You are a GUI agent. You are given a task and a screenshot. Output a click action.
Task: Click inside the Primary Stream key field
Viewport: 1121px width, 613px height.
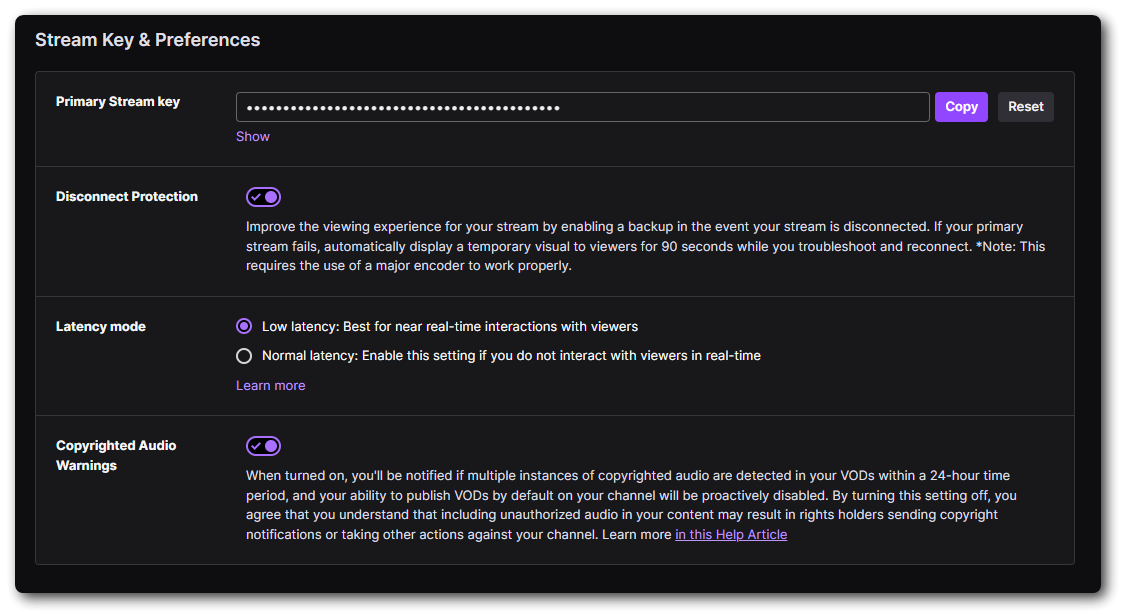(x=582, y=106)
